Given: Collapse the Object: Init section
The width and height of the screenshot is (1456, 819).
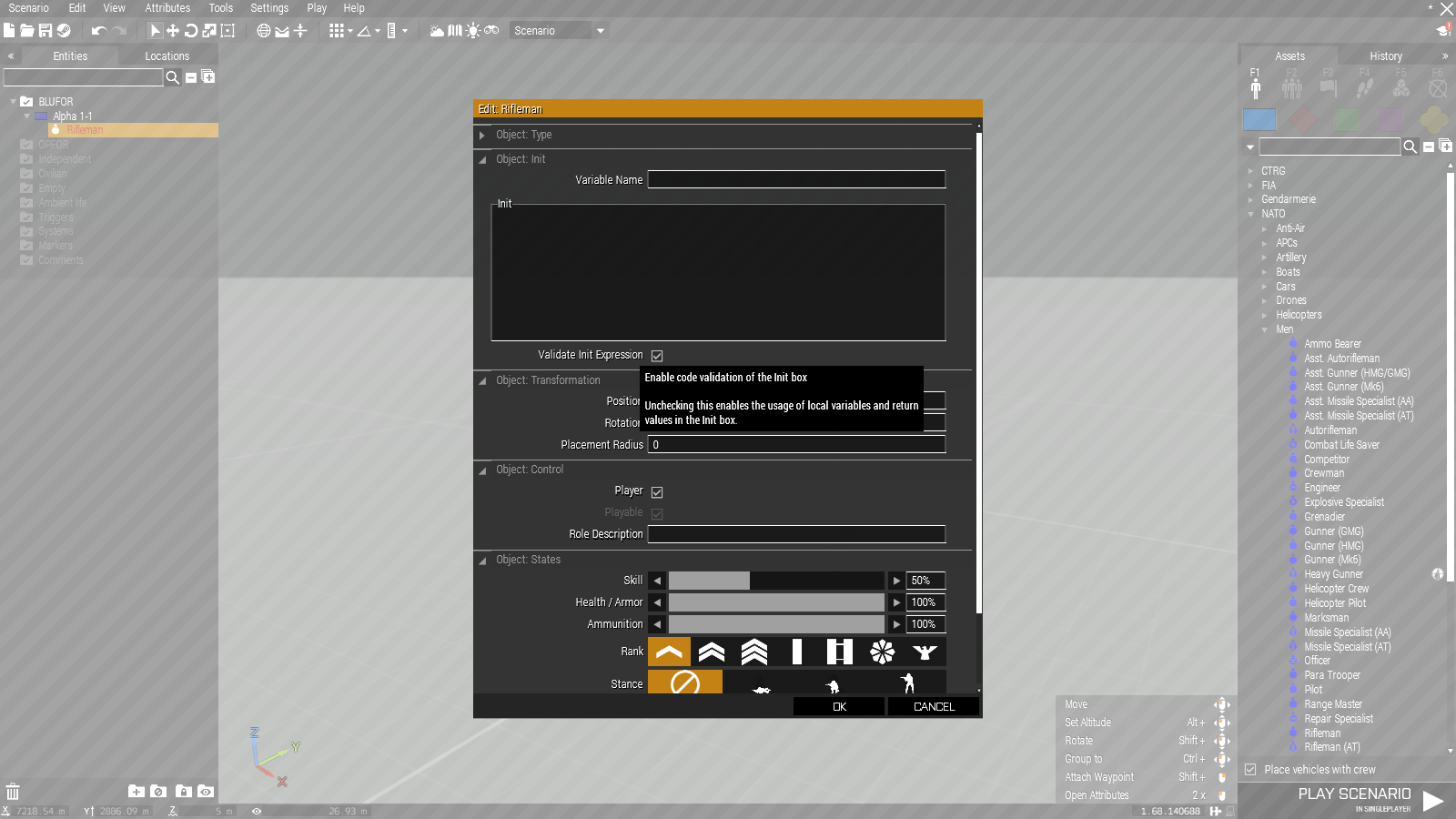Looking at the screenshot, I should [482, 159].
